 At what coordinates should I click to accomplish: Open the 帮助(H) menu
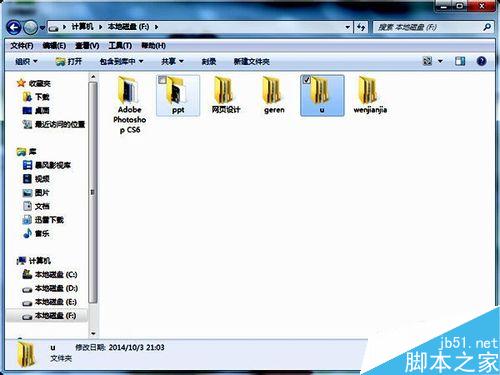point(153,45)
